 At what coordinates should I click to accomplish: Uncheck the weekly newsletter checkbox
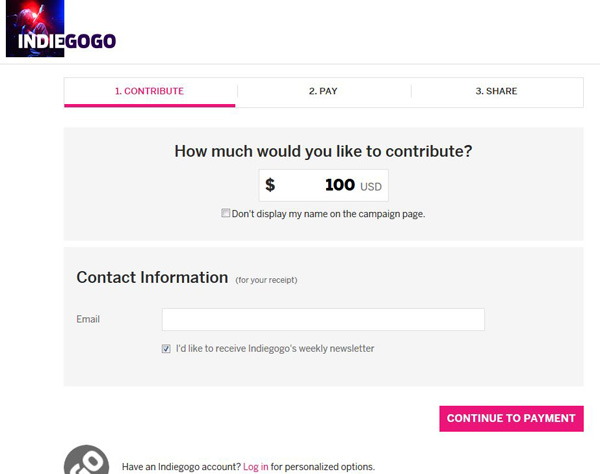(x=166, y=349)
